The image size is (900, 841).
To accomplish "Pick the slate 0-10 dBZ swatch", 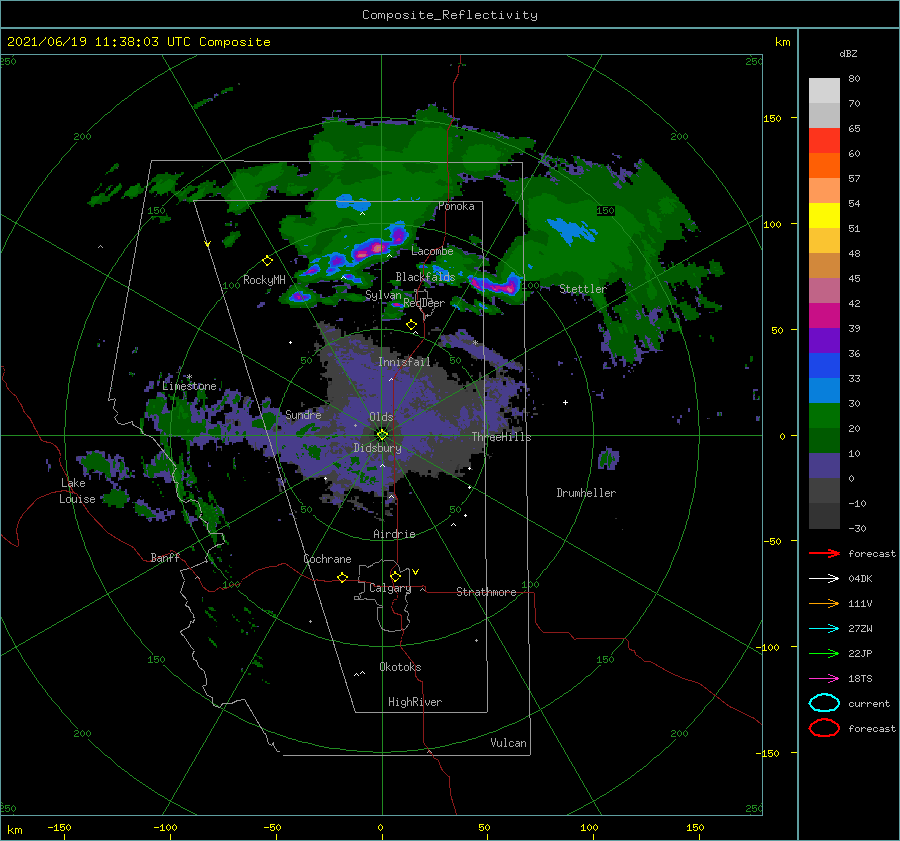I will point(824,466).
